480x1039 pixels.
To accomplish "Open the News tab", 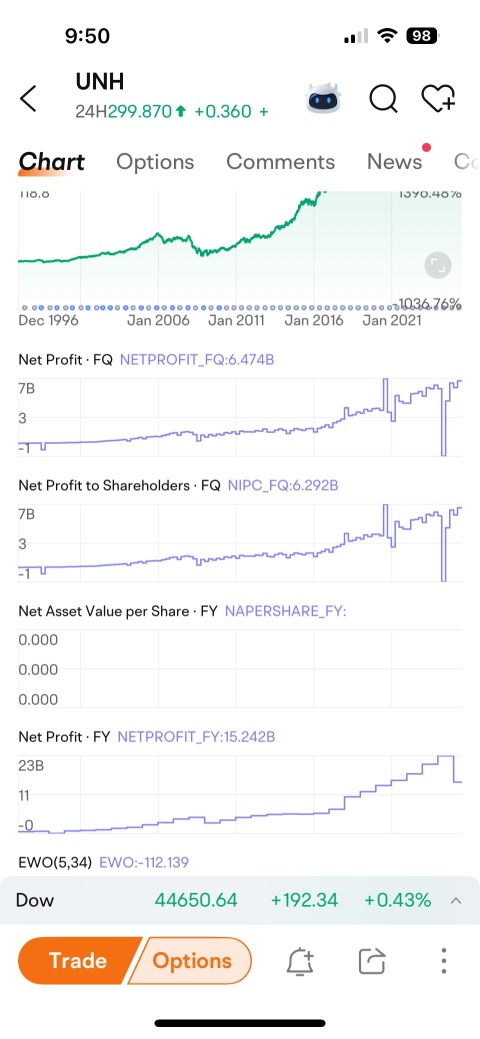I will point(394,162).
